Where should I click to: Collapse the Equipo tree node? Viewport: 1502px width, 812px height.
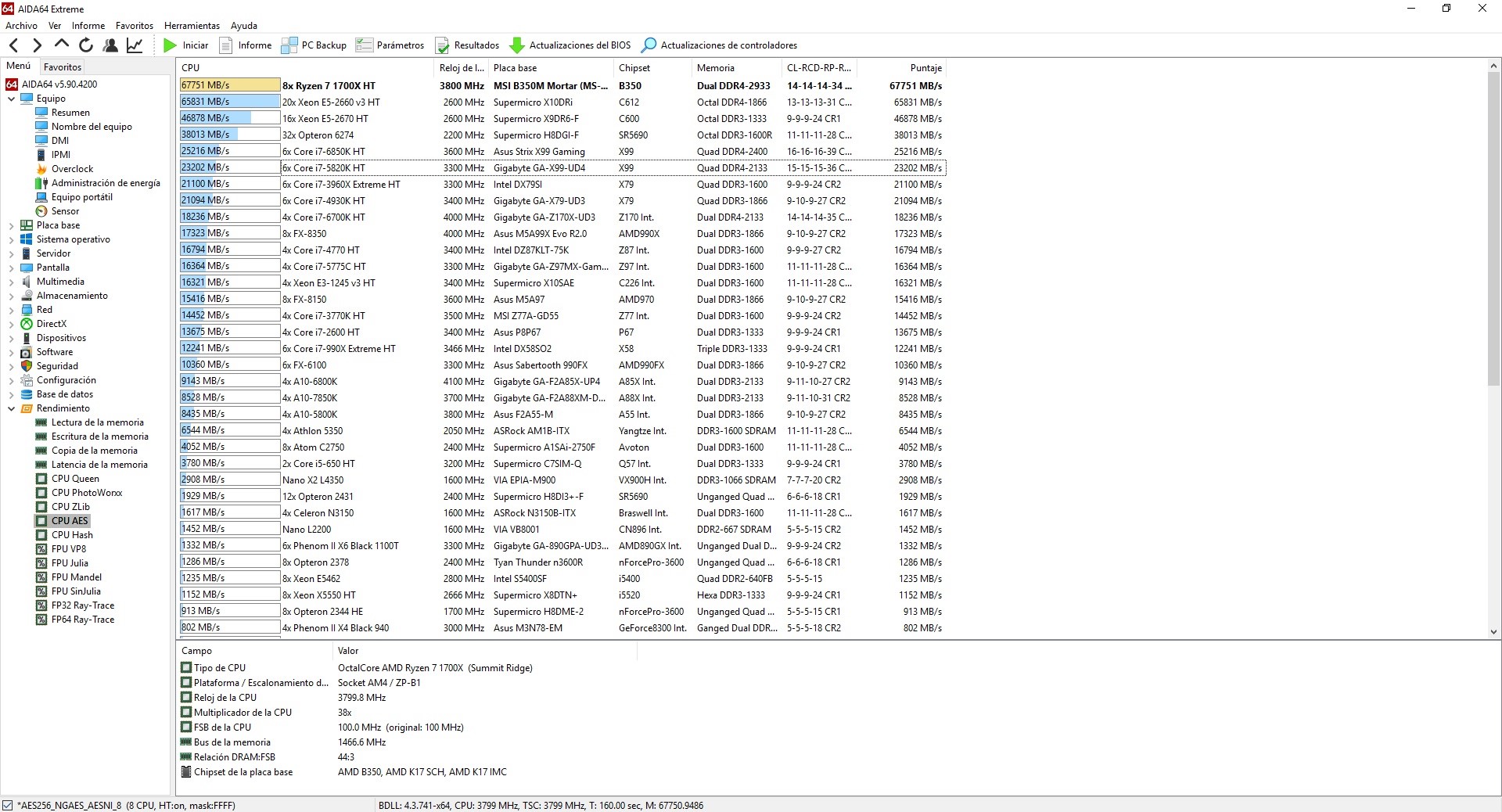pos(11,99)
